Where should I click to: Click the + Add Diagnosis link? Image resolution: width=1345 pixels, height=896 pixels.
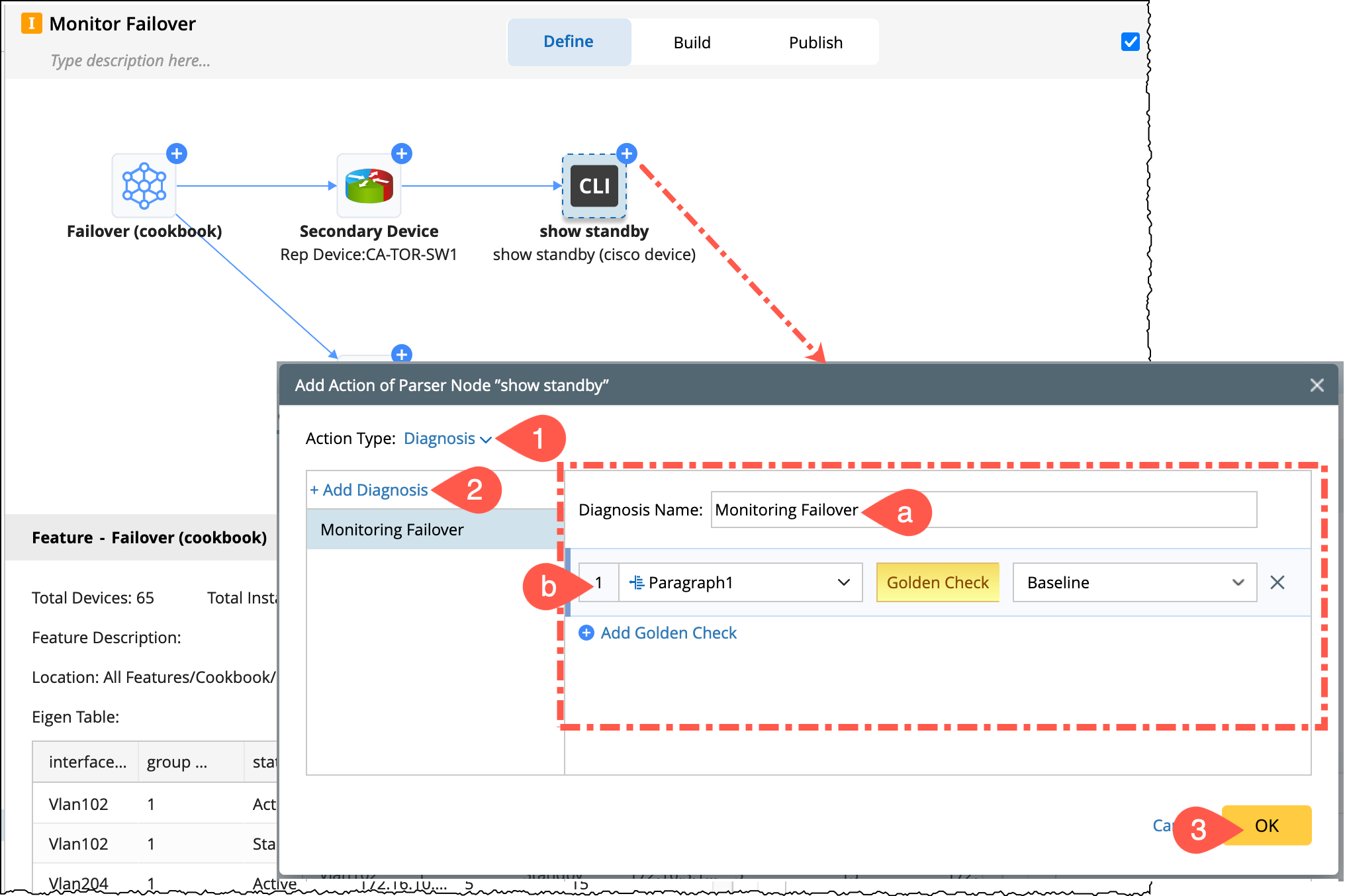pyautogui.click(x=369, y=490)
